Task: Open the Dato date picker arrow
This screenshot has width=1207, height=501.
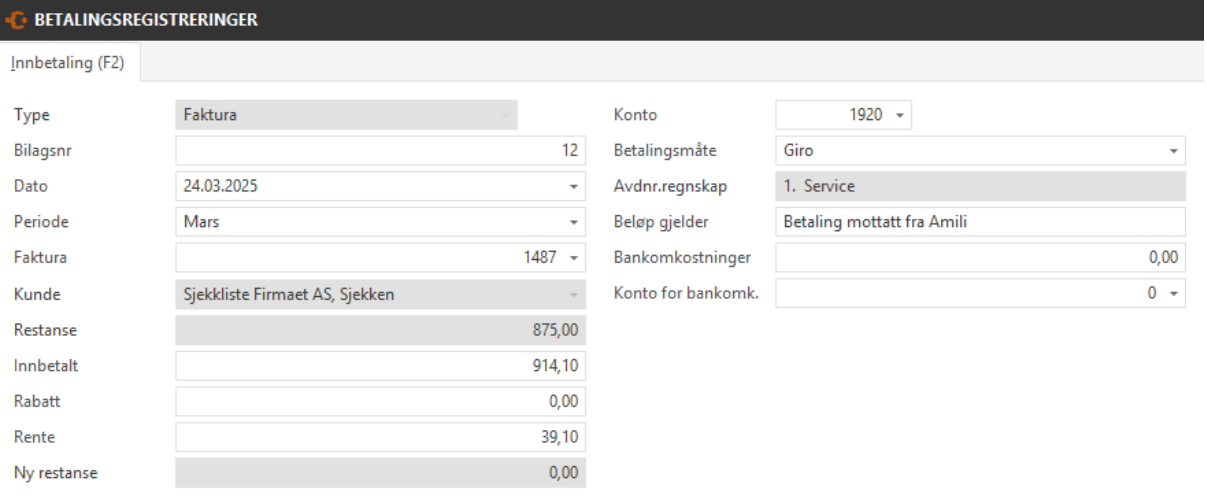Action: tap(573, 187)
